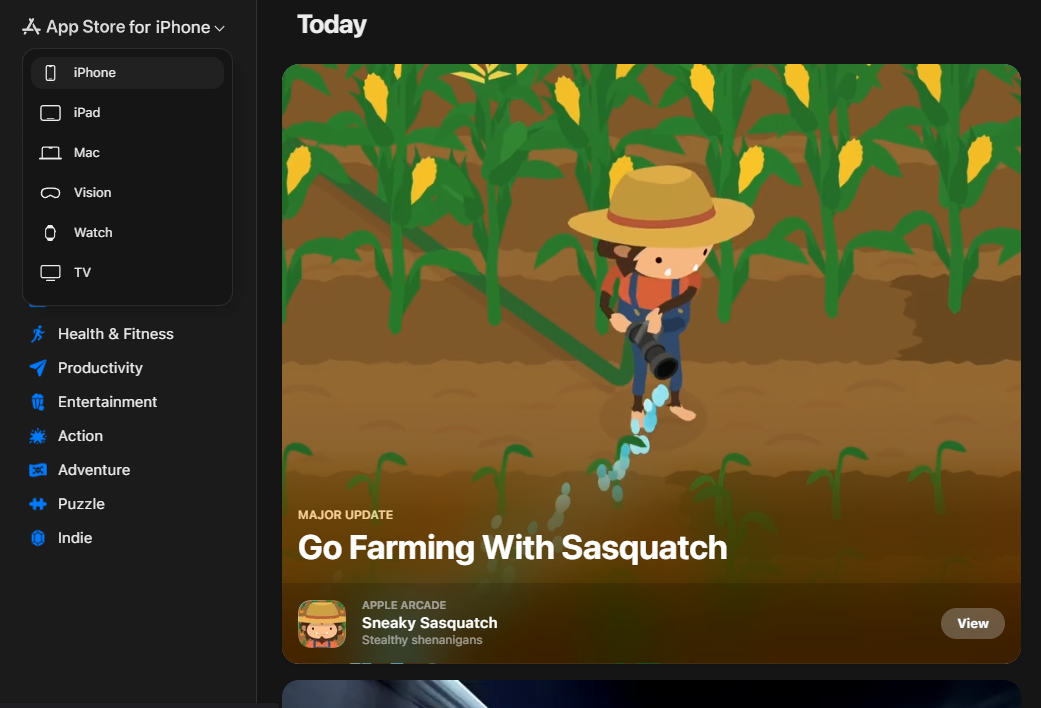This screenshot has height=708, width=1041.
Task: Open the Health & Fitness category
Action: [115, 334]
